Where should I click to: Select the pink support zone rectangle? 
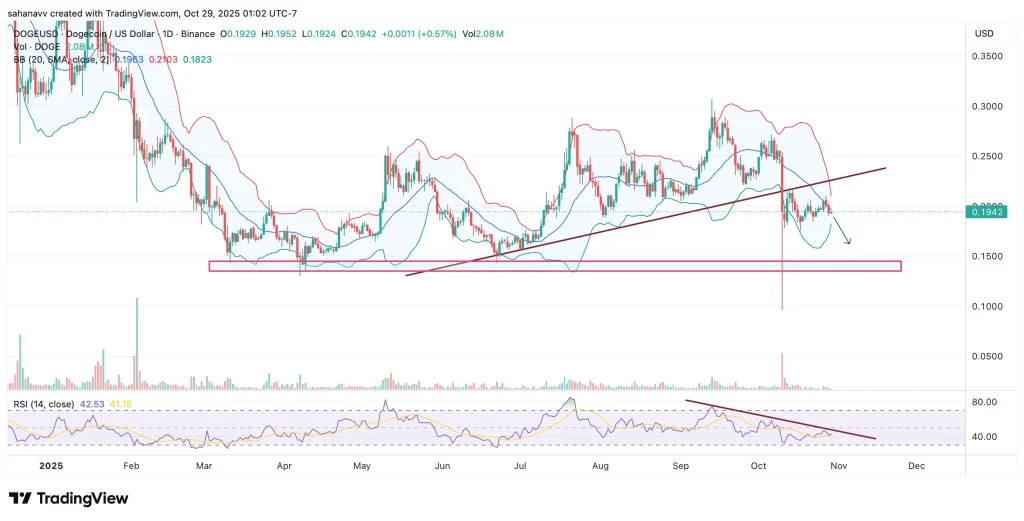coord(554,266)
